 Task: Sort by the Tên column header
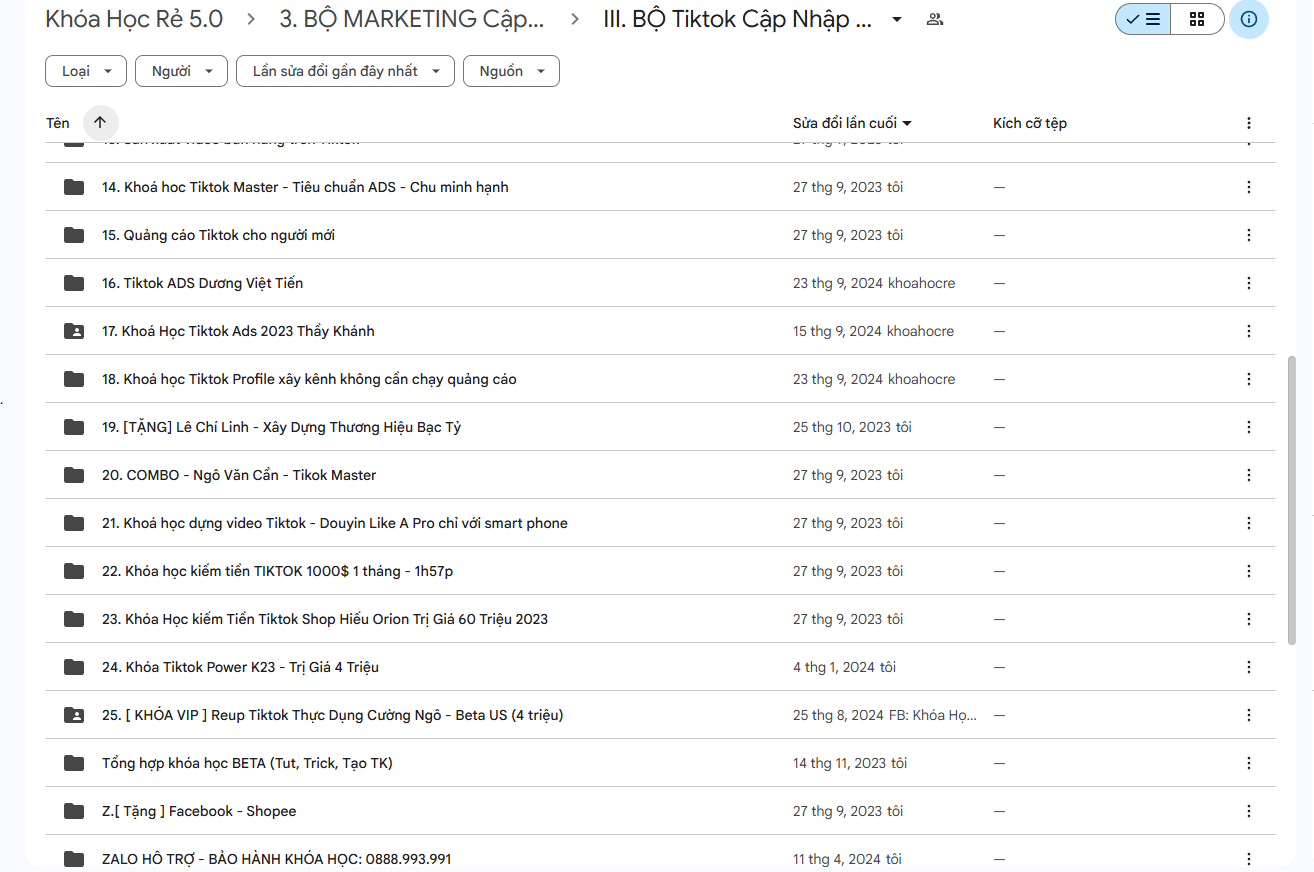58,123
